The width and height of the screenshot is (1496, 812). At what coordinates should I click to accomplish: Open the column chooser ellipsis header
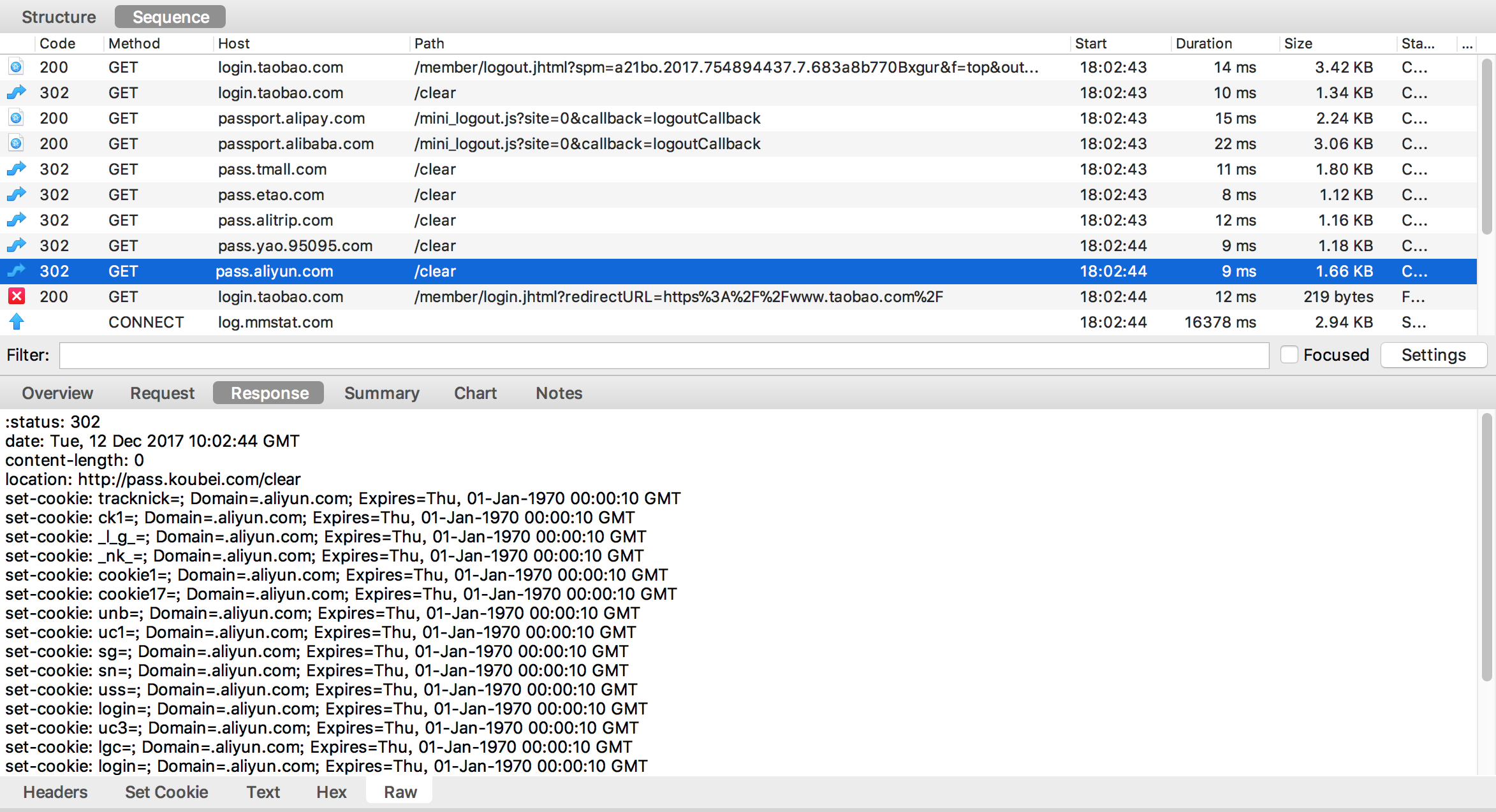[1467, 43]
